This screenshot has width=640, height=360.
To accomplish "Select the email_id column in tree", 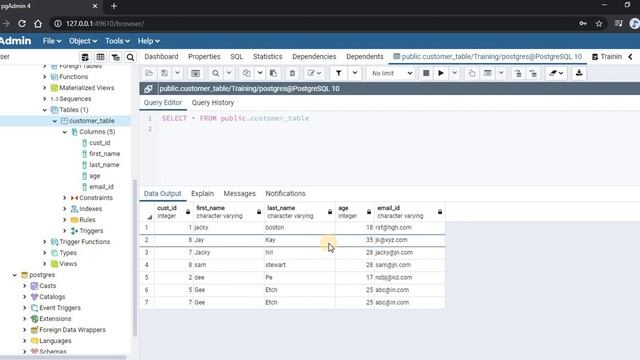I will click(x=101, y=187).
